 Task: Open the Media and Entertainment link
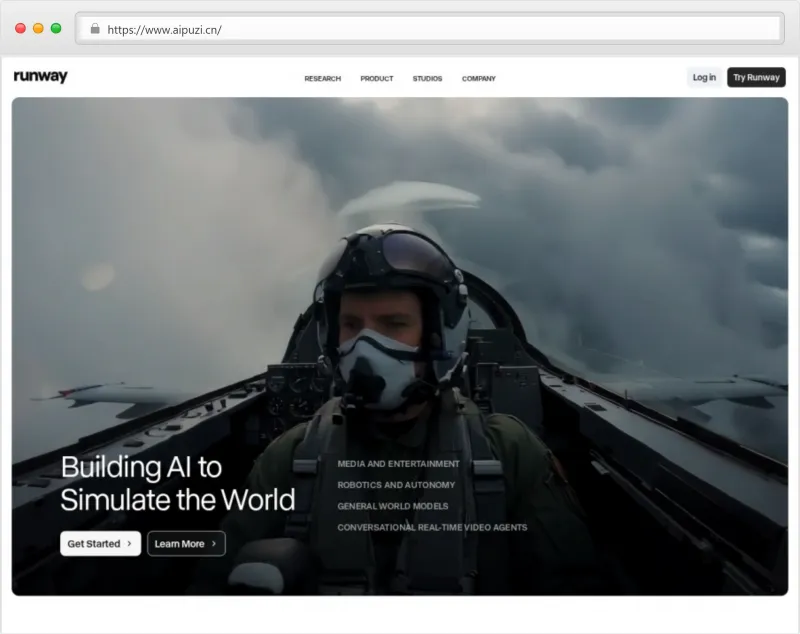click(x=398, y=464)
